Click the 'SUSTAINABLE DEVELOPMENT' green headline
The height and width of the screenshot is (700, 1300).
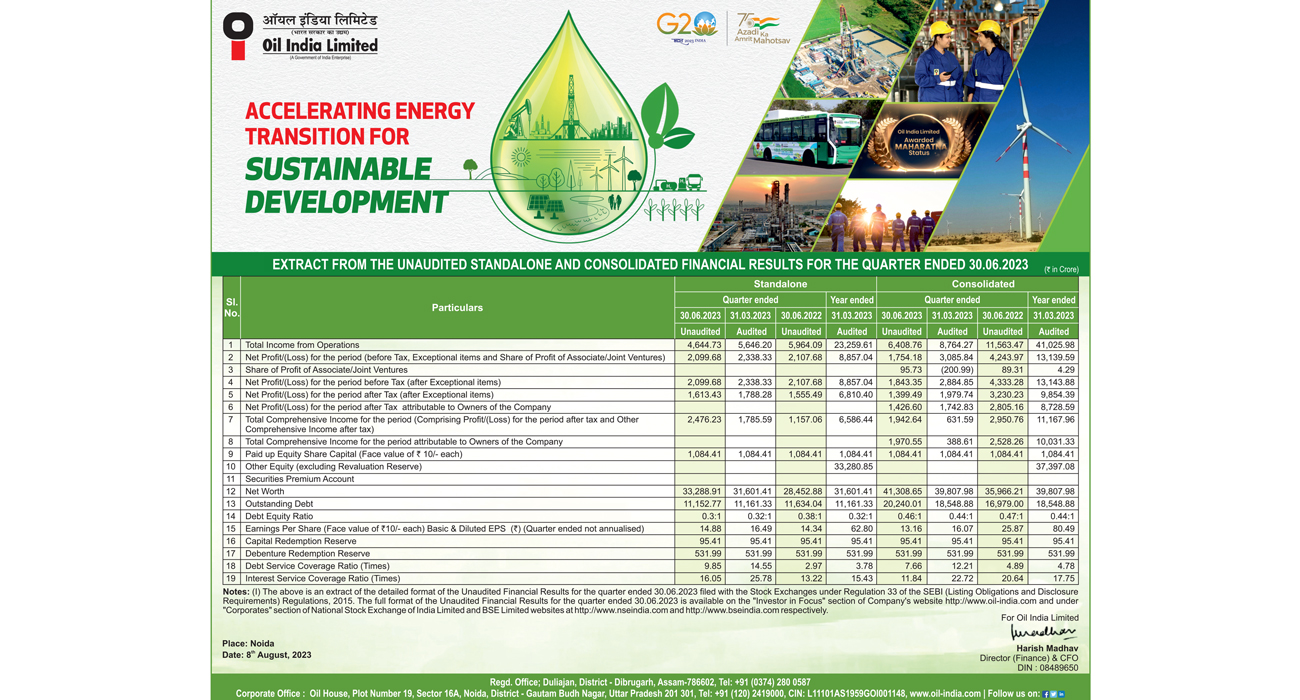tap(347, 185)
